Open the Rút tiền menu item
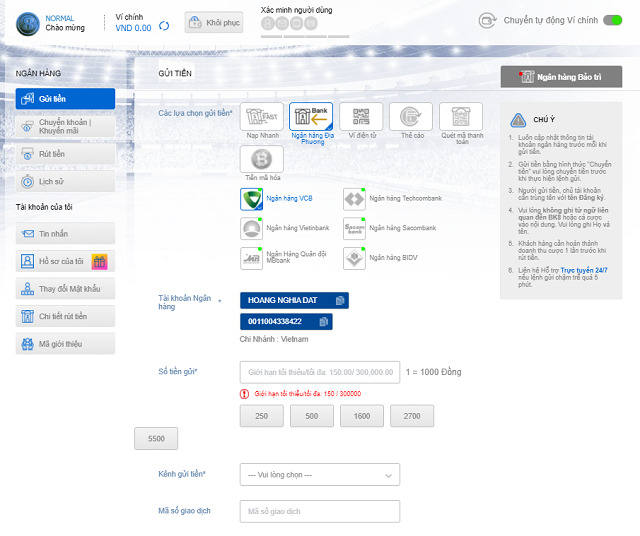Viewport: 640px width, 536px height. pyautogui.click(x=65, y=154)
